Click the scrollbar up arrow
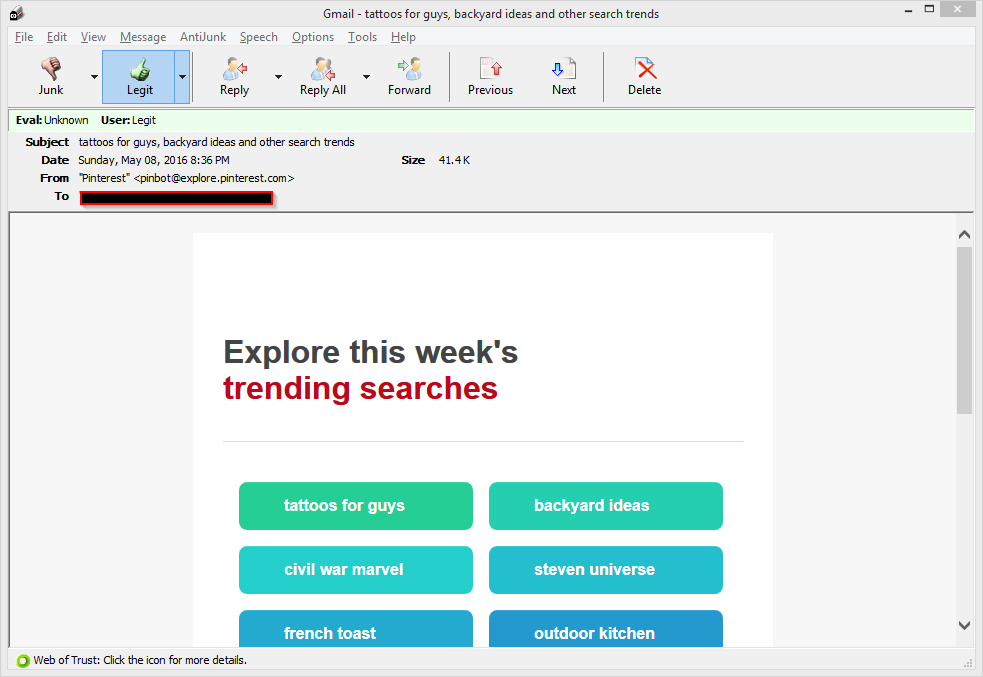 pyautogui.click(x=964, y=234)
